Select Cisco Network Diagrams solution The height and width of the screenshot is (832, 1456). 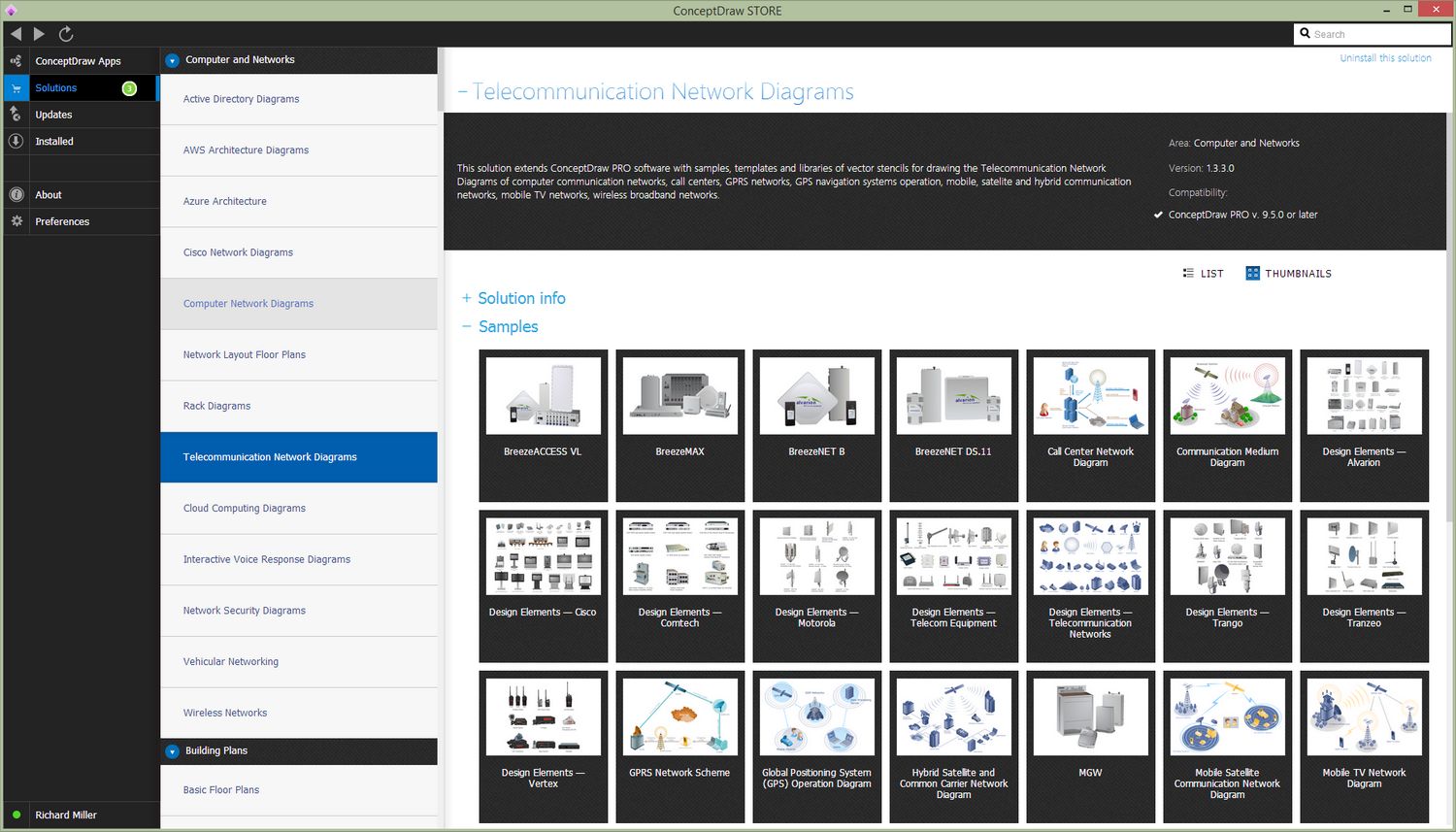tap(299, 252)
